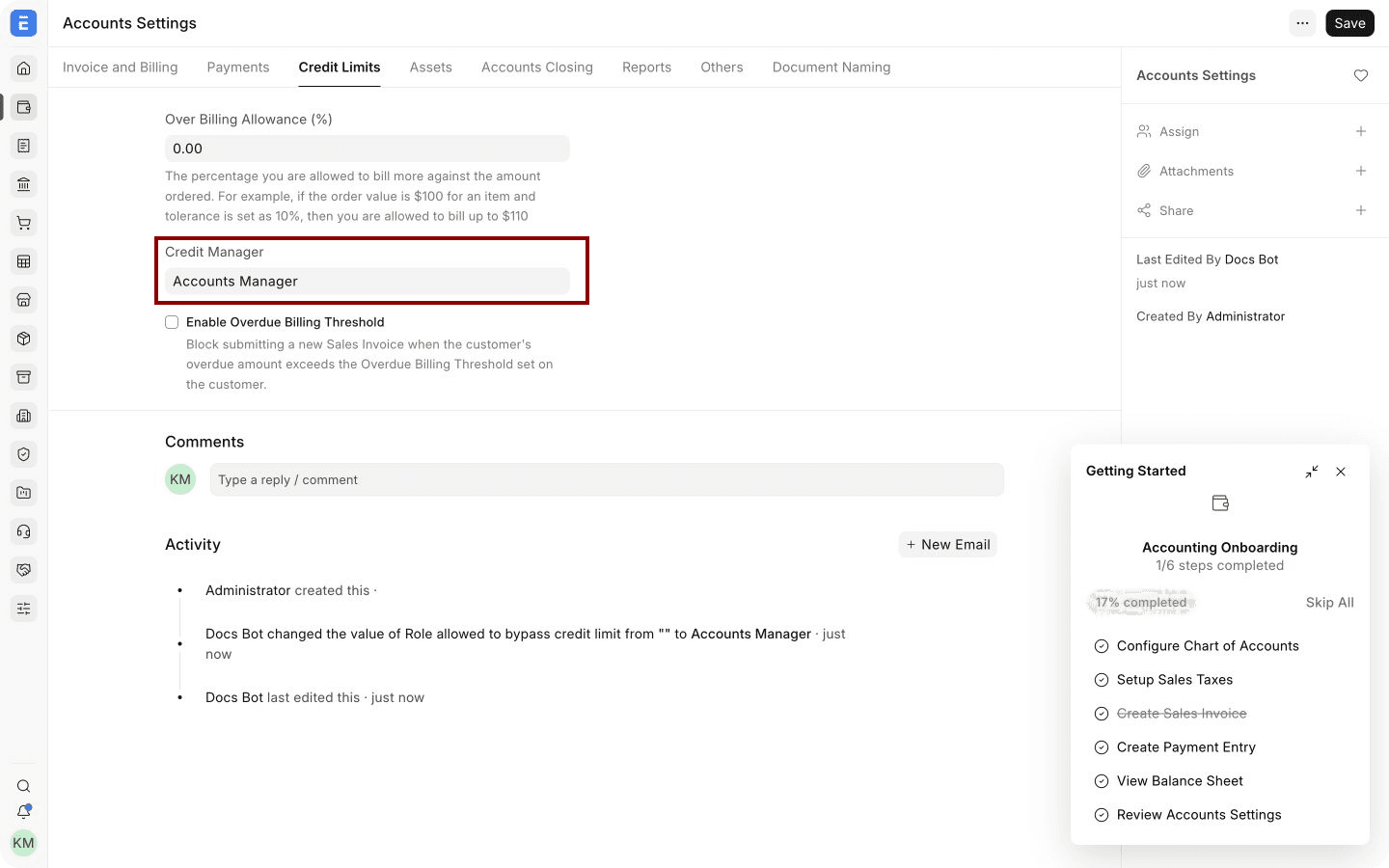Click Skip All in onboarding
Screen dimensions: 1389x868
pos(1330,603)
